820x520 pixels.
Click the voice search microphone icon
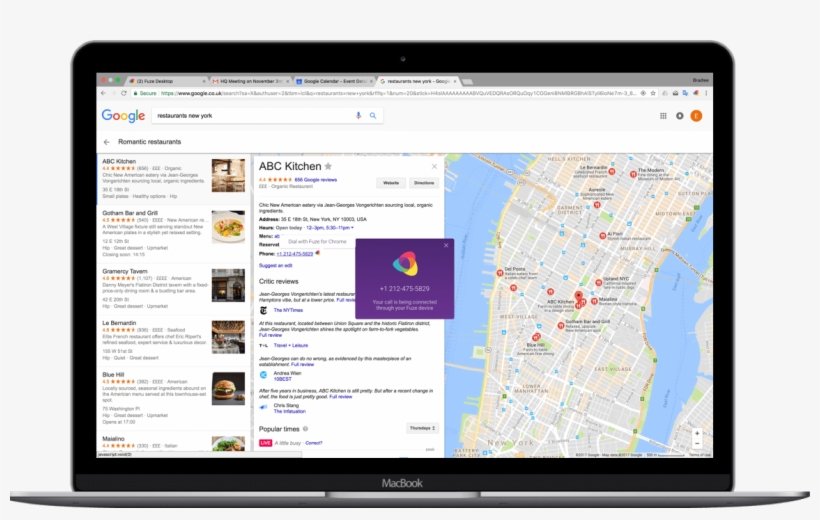pos(359,116)
